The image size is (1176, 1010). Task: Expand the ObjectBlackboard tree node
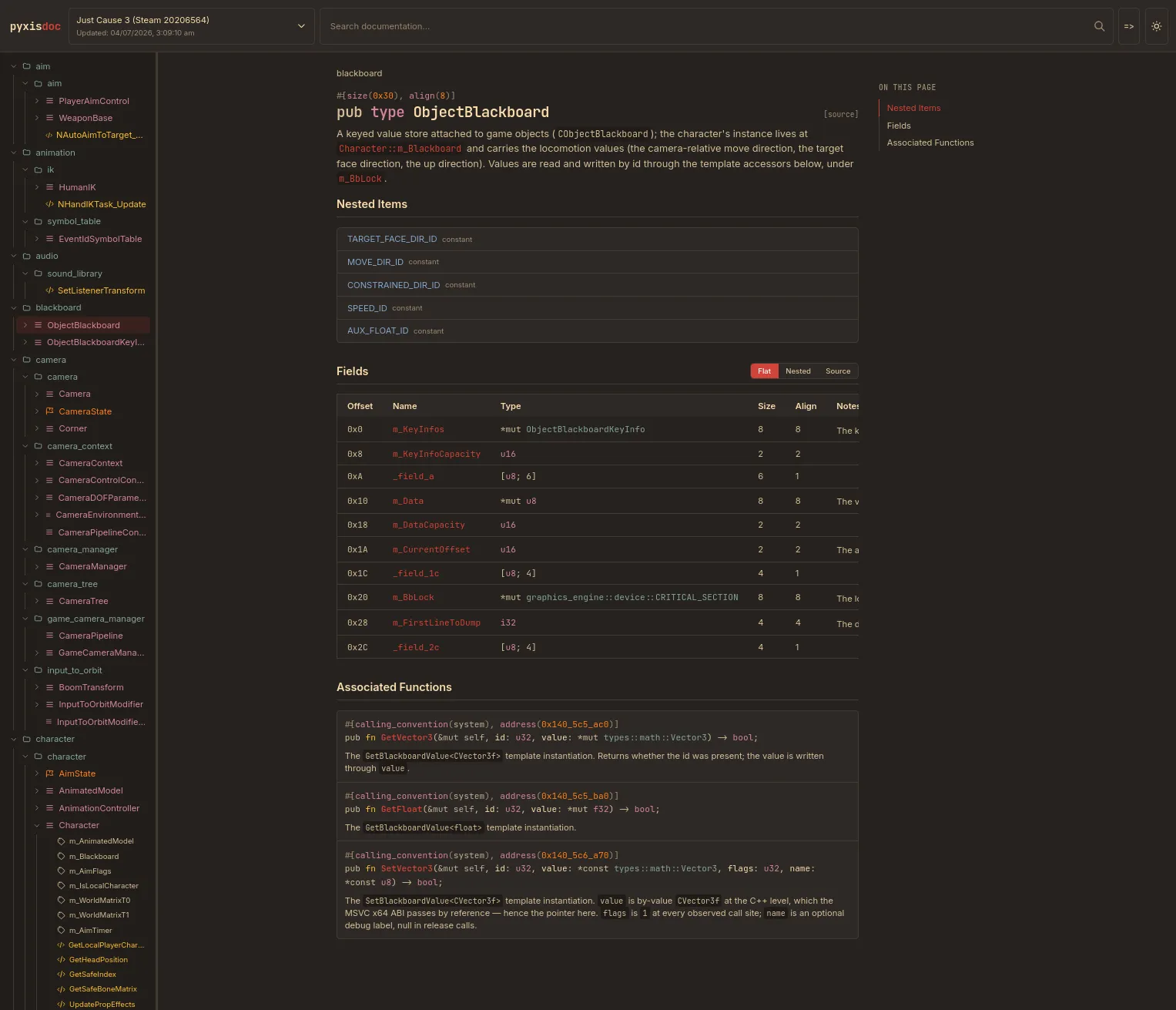(25, 325)
